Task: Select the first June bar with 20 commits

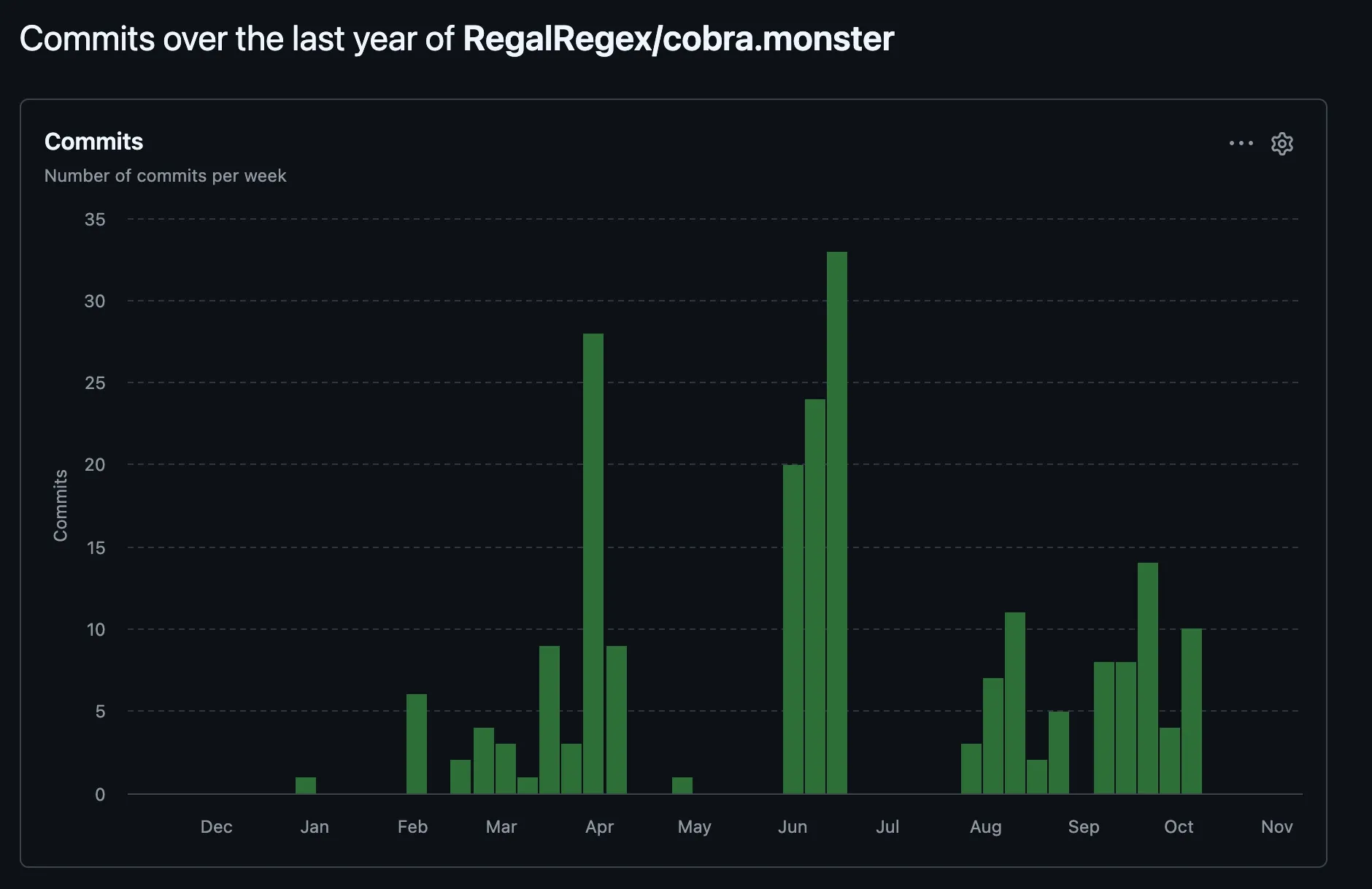Action: click(x=793, y=628)
